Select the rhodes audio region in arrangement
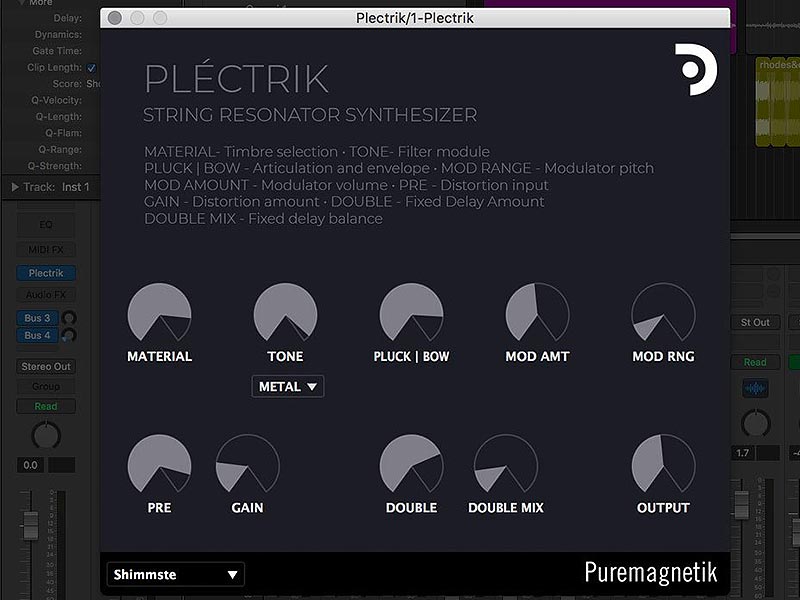Screen dimensions: 800x600 click(778, 102)
